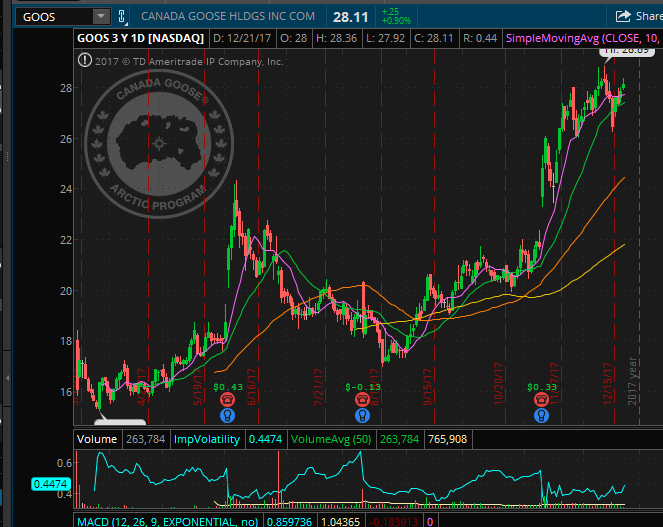Image resolution: width=663 pixels, height=527 pixels.
Task: Click the -0.183913 MACD diff value
Action: [x=394, y=521]
